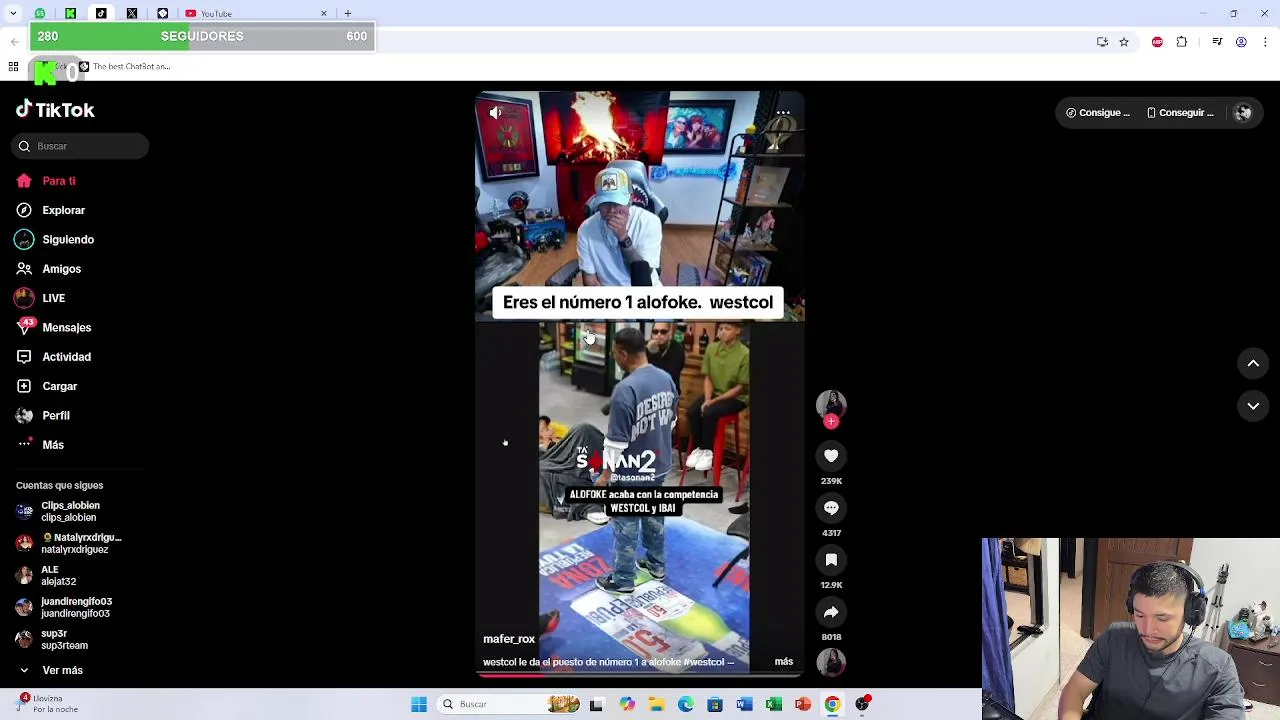This screenshot has width=1280, height=720.
Task: Open the browser extensions menu
Action: (1182, 42)
